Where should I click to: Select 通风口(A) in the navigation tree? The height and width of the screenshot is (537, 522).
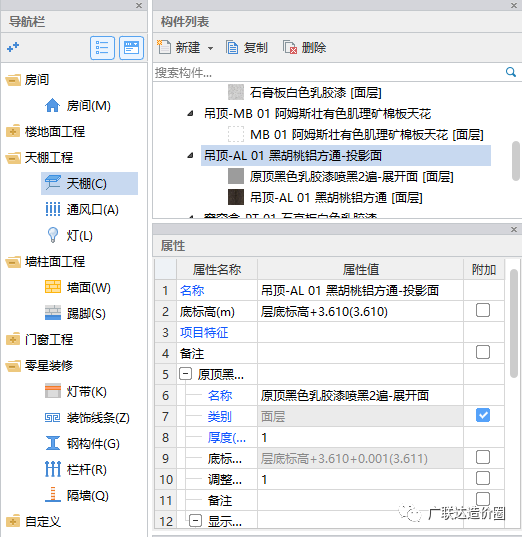point(82,209)
